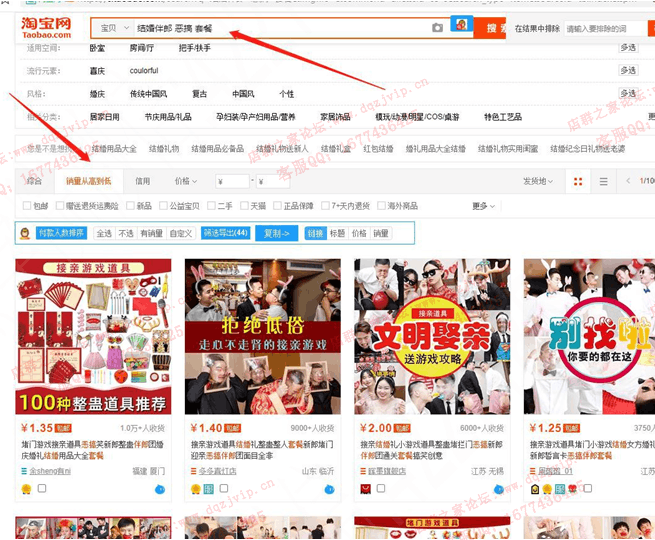The height and width of the screenshot is (540, 655).
Task: Select the 综合 sort tab
Action: pos(34,181)
